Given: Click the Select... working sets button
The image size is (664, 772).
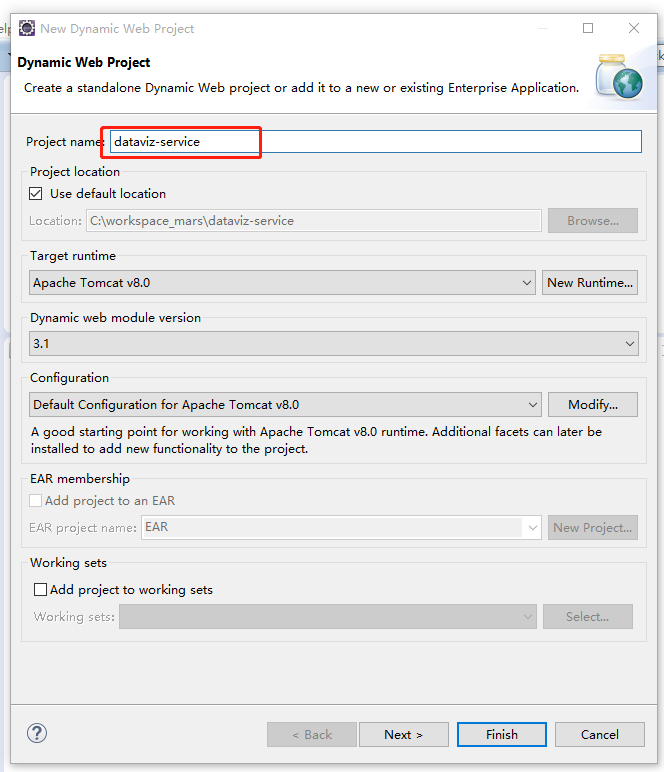Looking at the screenshot, I should point(588,616).
